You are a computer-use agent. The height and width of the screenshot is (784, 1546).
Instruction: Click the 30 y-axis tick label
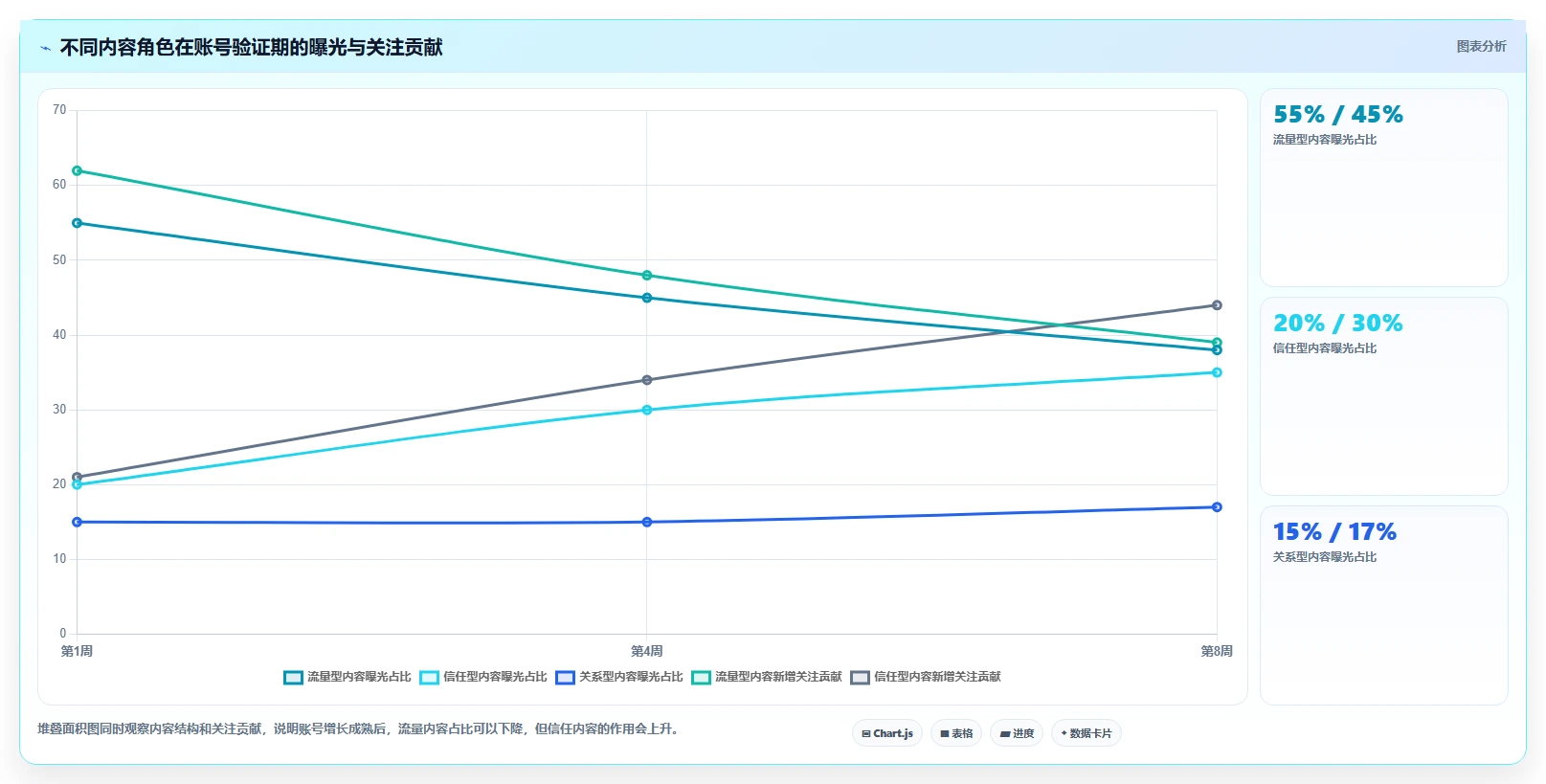pyautogui.click(x=59, y=410)
